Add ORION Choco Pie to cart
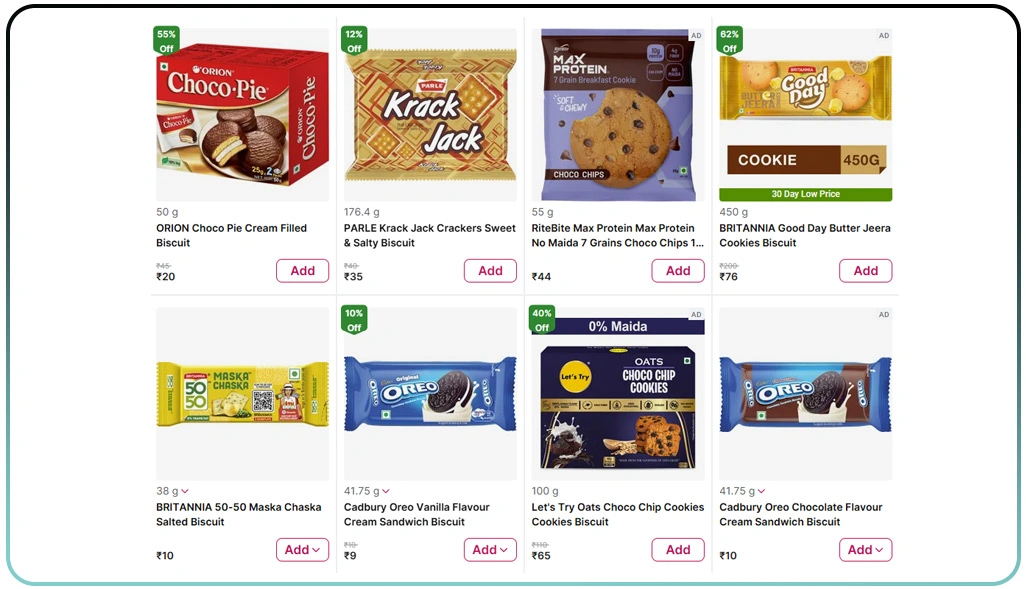The width and height of the screenshot is (1026, 589). coord(302,271)
